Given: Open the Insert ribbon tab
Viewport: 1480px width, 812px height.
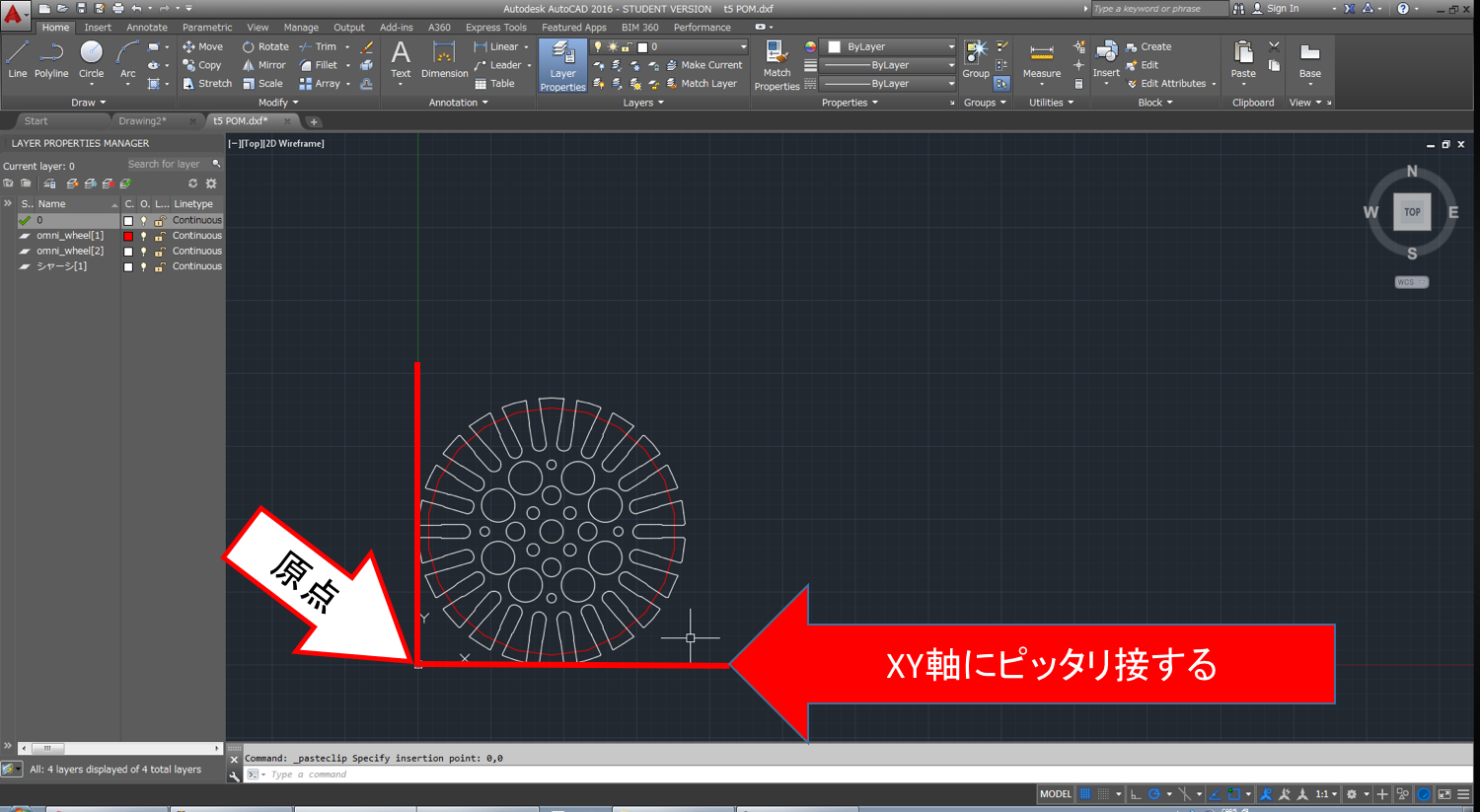Looking at the screenshot, I should (x=98, y=28).
